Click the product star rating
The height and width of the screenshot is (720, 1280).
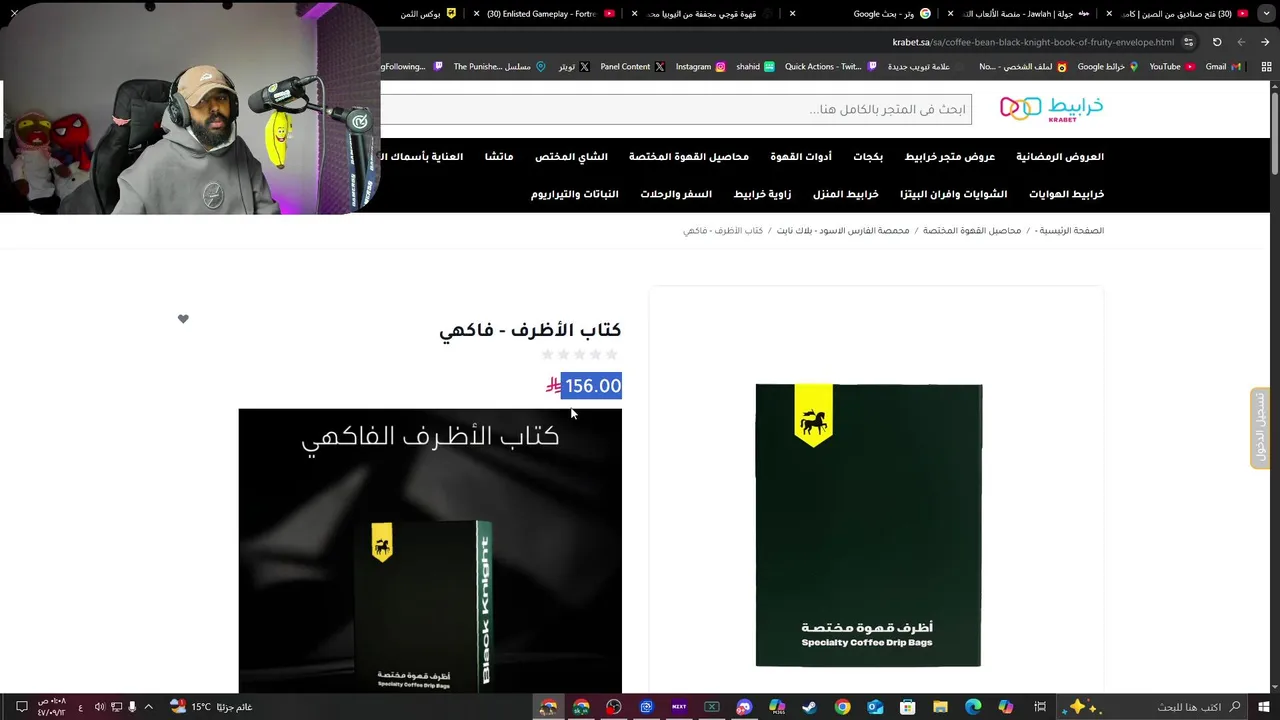[x=580, y=355]
